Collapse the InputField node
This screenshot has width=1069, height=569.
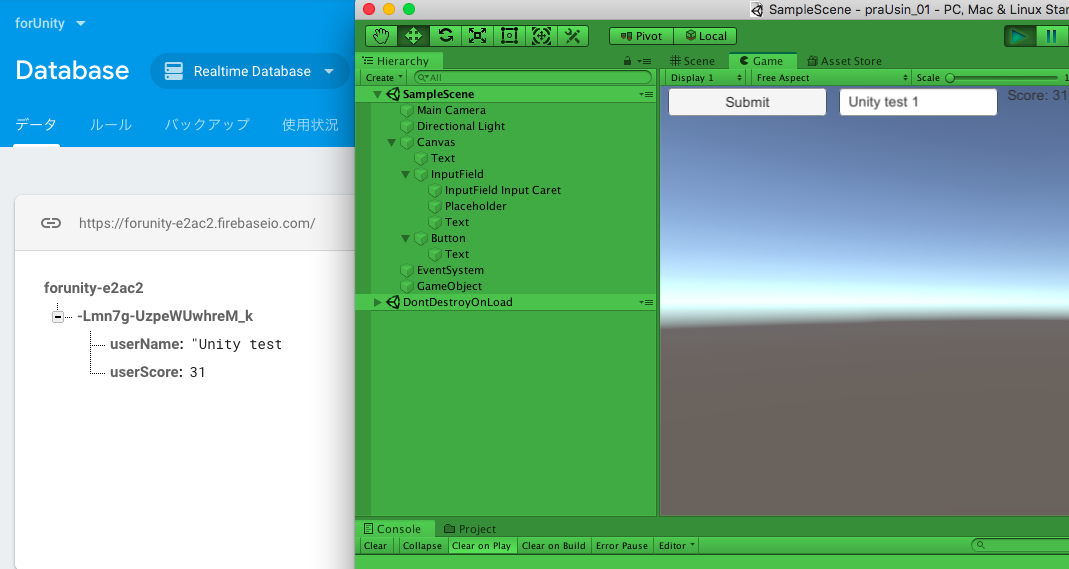pos(406,174)
